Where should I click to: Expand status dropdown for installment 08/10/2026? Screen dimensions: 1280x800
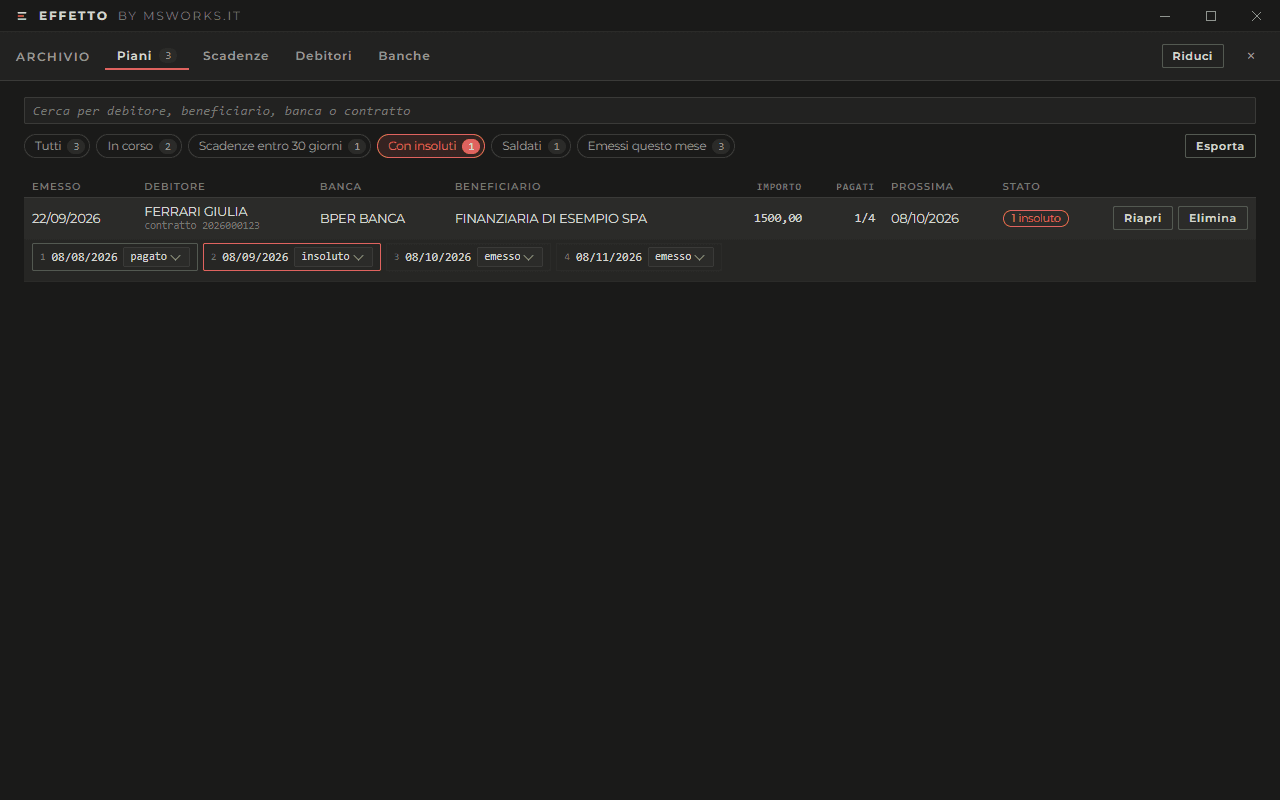coord(510,257)
